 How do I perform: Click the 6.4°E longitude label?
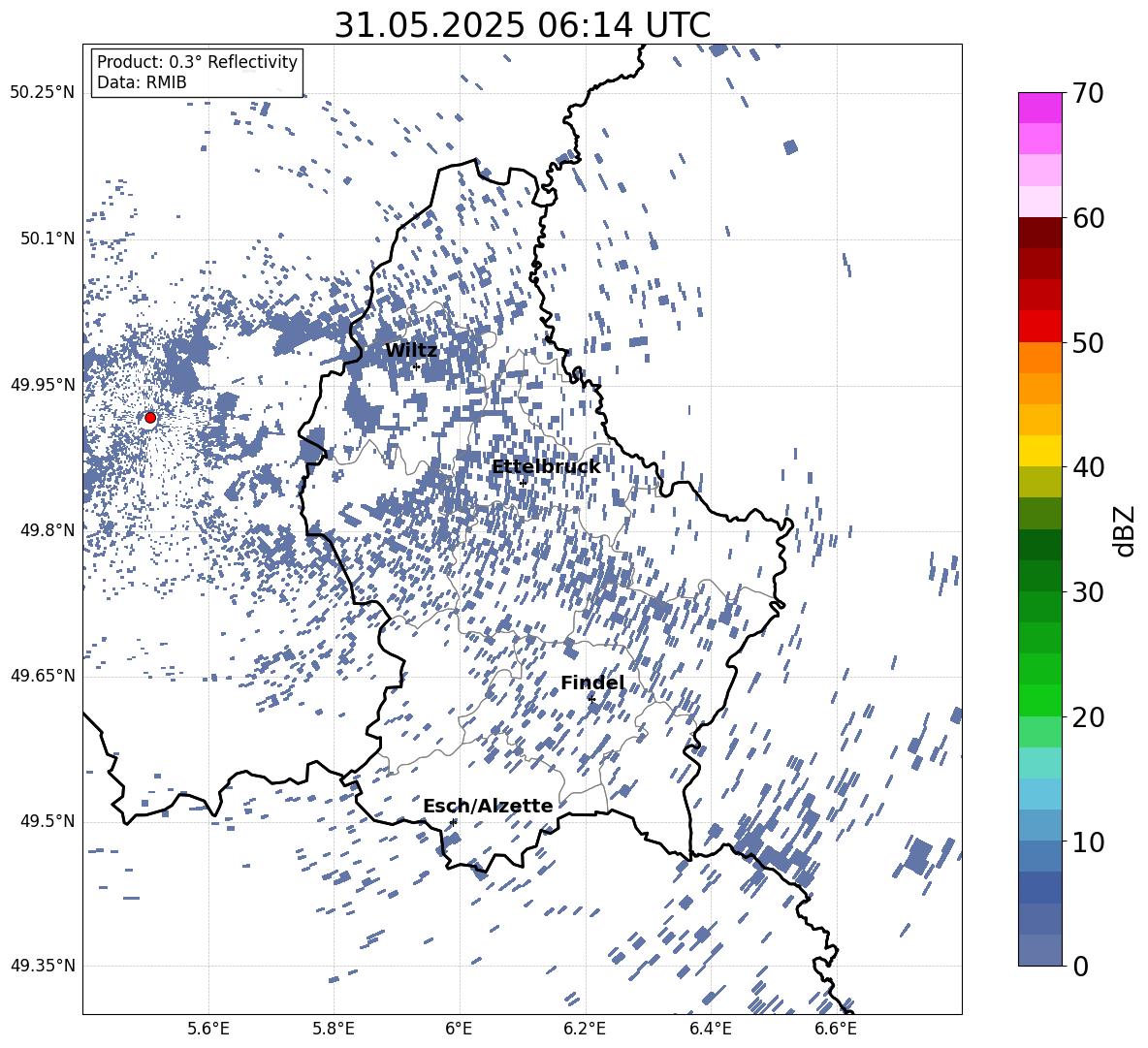pos(711,1029)
